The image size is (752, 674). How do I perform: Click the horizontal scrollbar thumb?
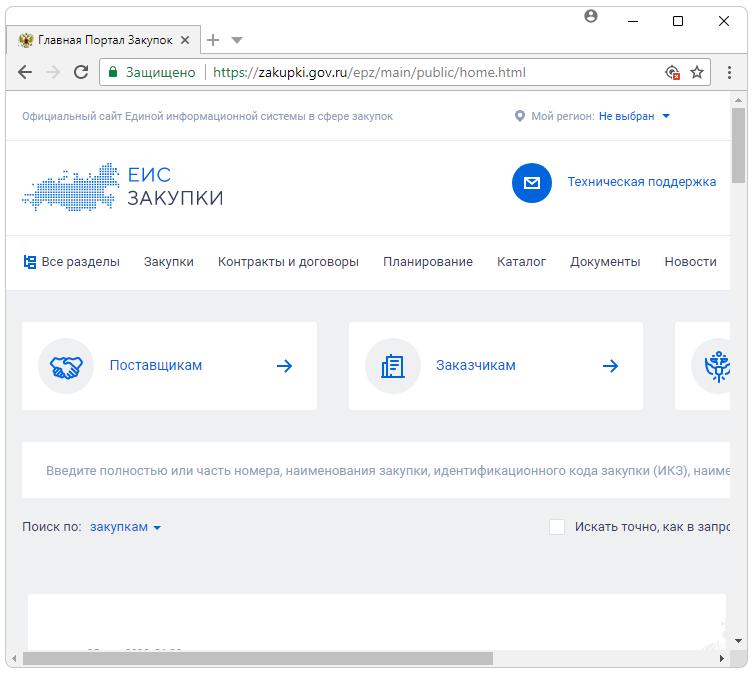pos(258,659)
